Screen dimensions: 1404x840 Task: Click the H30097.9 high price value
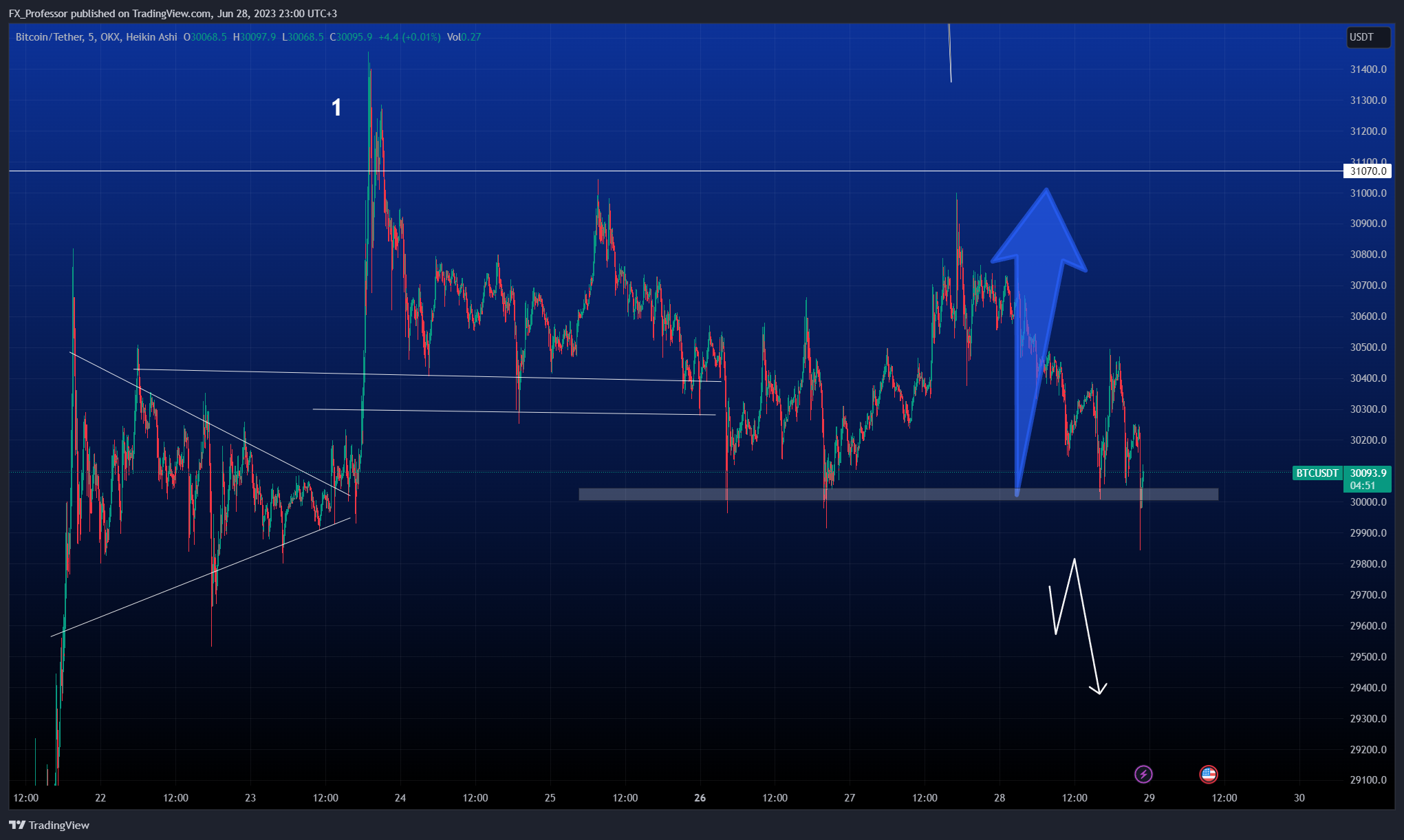254,37
